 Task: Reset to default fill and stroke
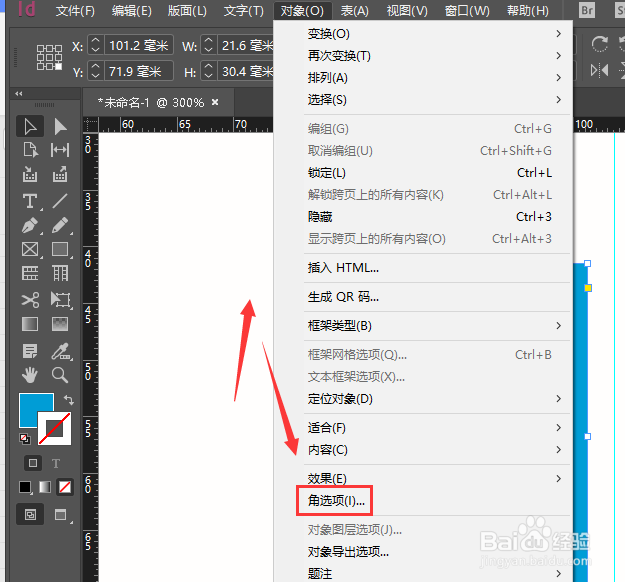click(x=25, y=439)
